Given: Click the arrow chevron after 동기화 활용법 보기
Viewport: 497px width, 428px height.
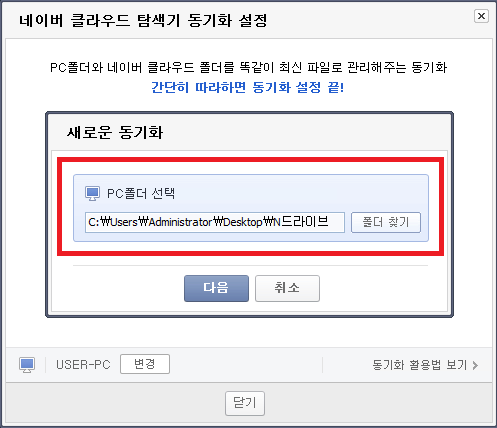Looking at the screenshot, I should pyautogui.click(x=475, y=365).
